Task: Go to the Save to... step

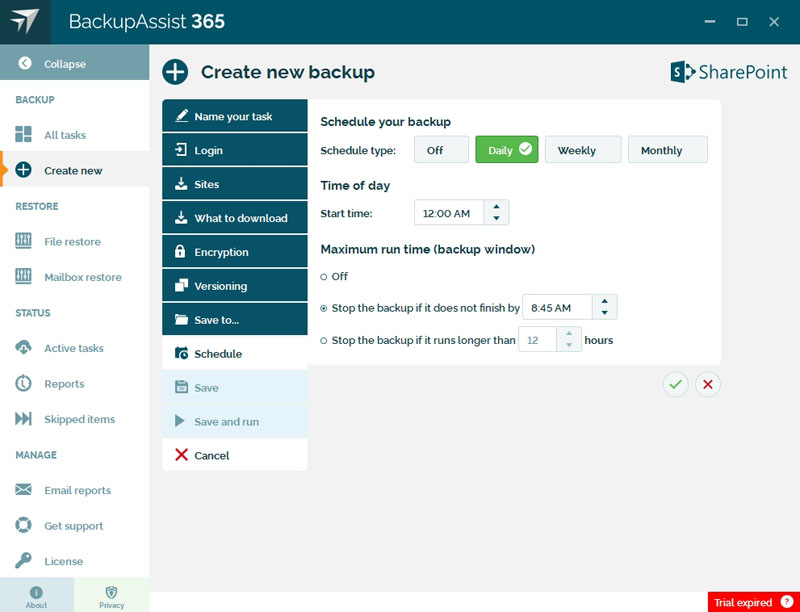Action: click(235, 319)
